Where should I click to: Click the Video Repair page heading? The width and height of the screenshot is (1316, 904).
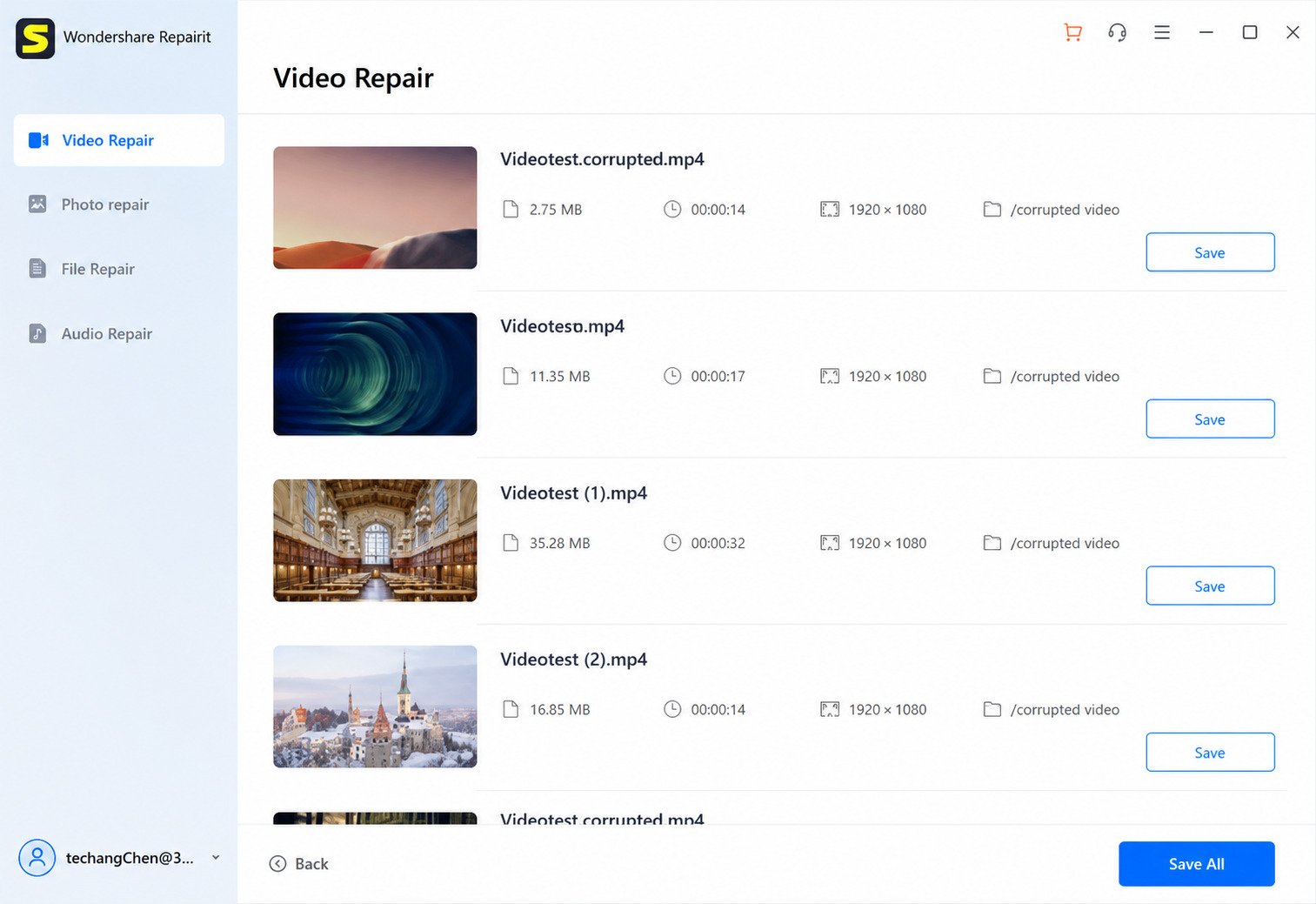coord(353,78)
